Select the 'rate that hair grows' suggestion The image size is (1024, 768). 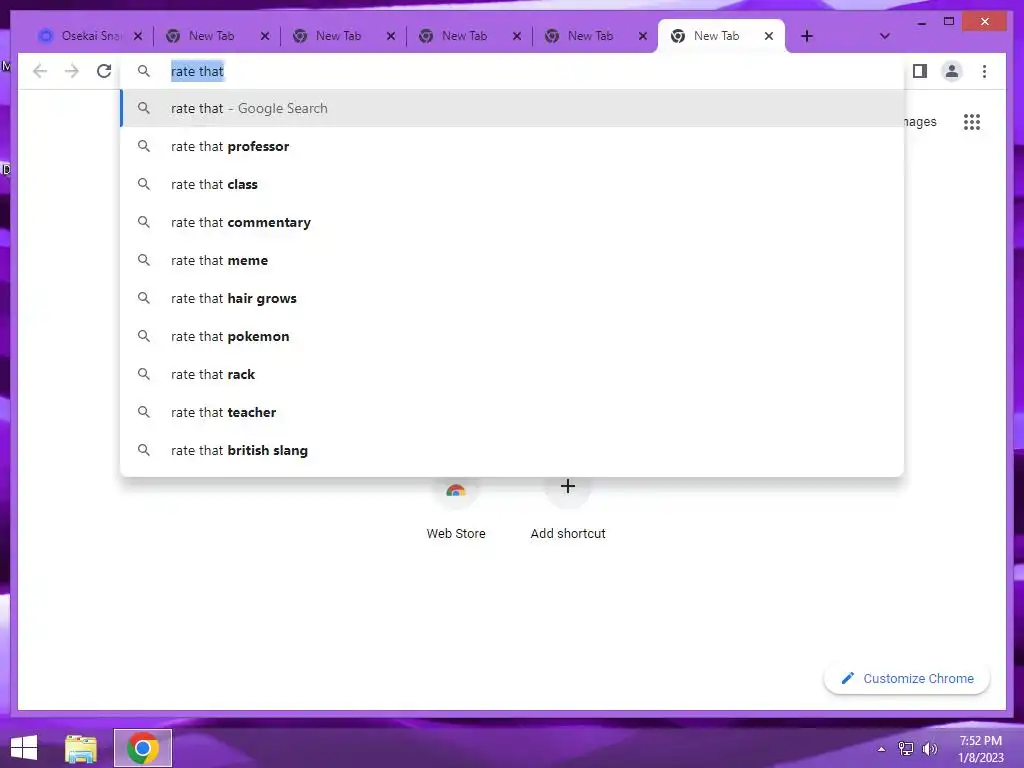point(513,298)
